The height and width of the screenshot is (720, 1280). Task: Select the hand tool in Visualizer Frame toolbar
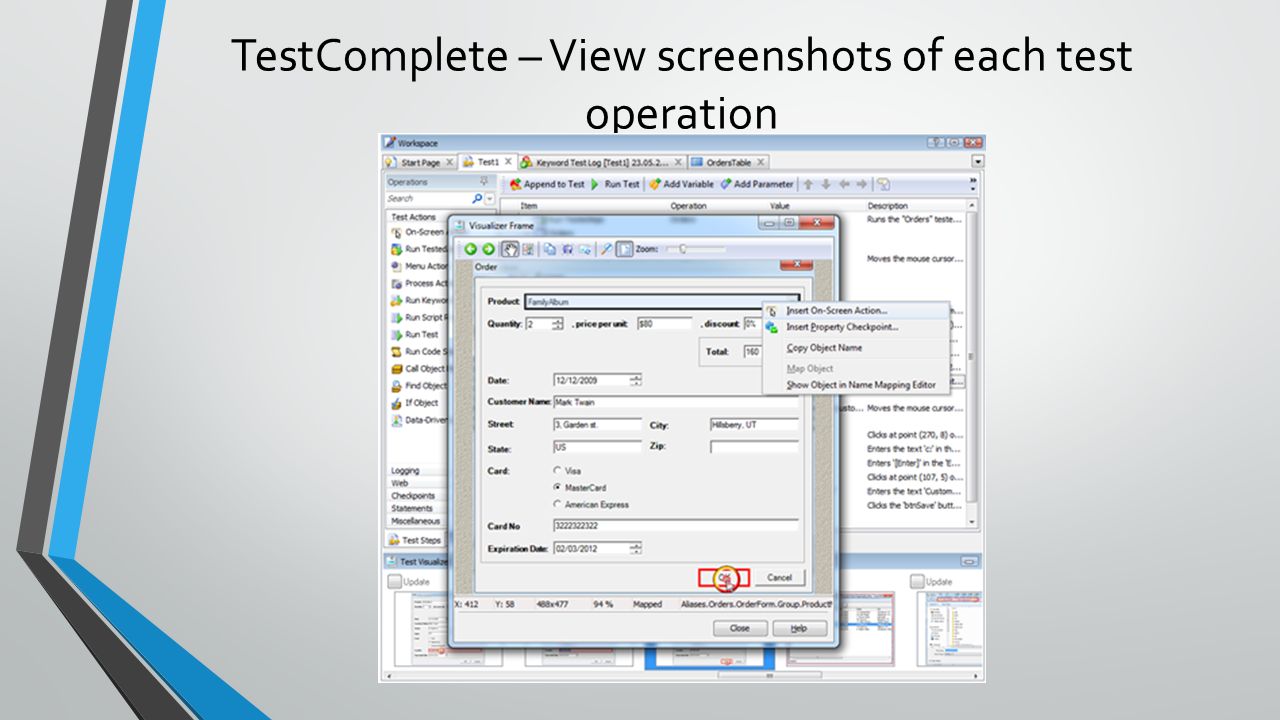(x=510, y=249)
